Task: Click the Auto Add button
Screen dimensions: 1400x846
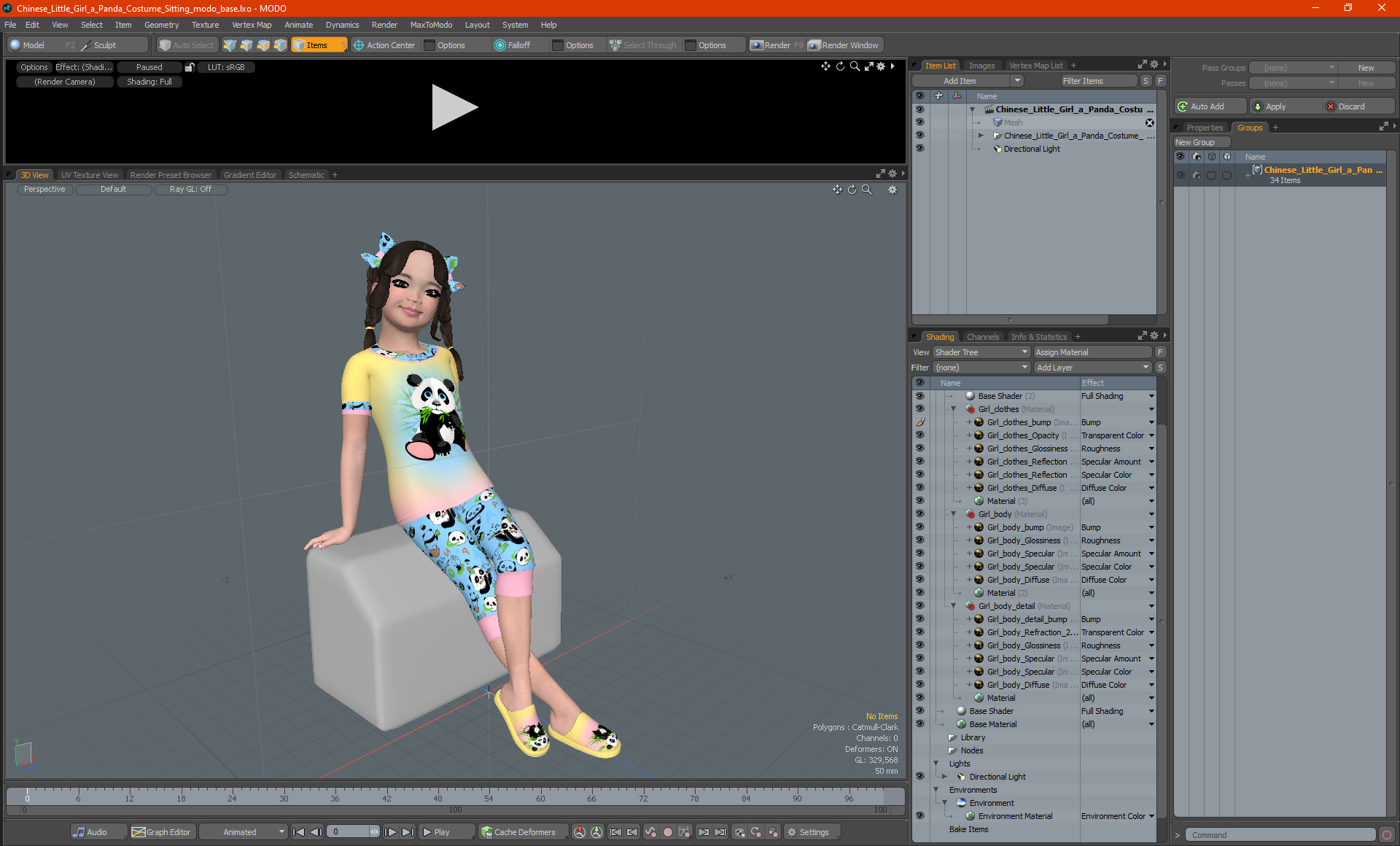Action: coord(1210,106)
